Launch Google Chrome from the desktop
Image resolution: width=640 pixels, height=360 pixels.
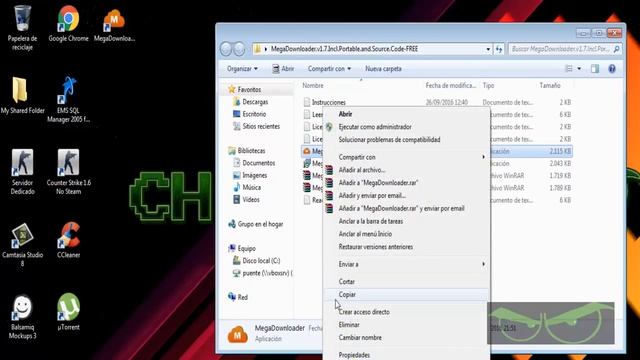click(x=68, y=24)
